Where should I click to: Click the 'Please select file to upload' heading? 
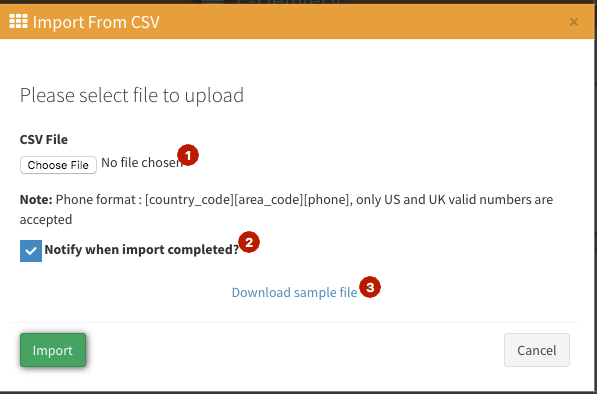click(x=132, y=95)
